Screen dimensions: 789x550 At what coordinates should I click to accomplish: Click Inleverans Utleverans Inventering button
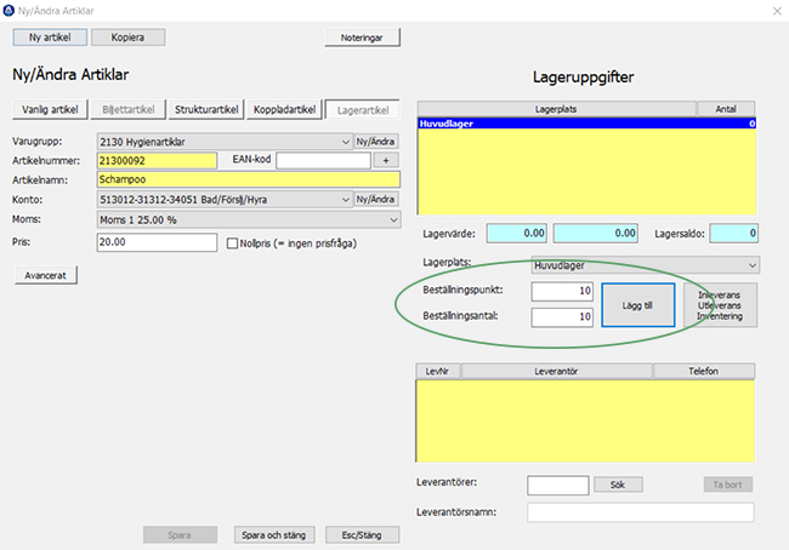point(720,305)
